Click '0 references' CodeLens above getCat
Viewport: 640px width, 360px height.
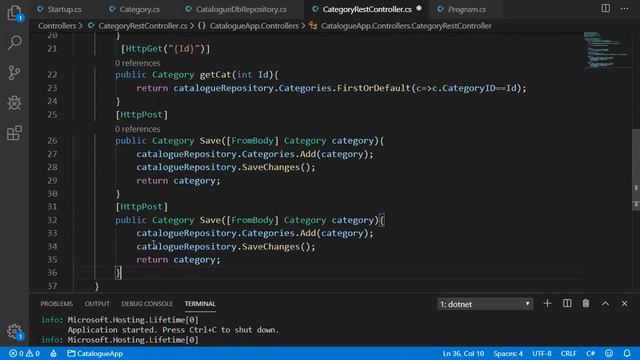138,63
